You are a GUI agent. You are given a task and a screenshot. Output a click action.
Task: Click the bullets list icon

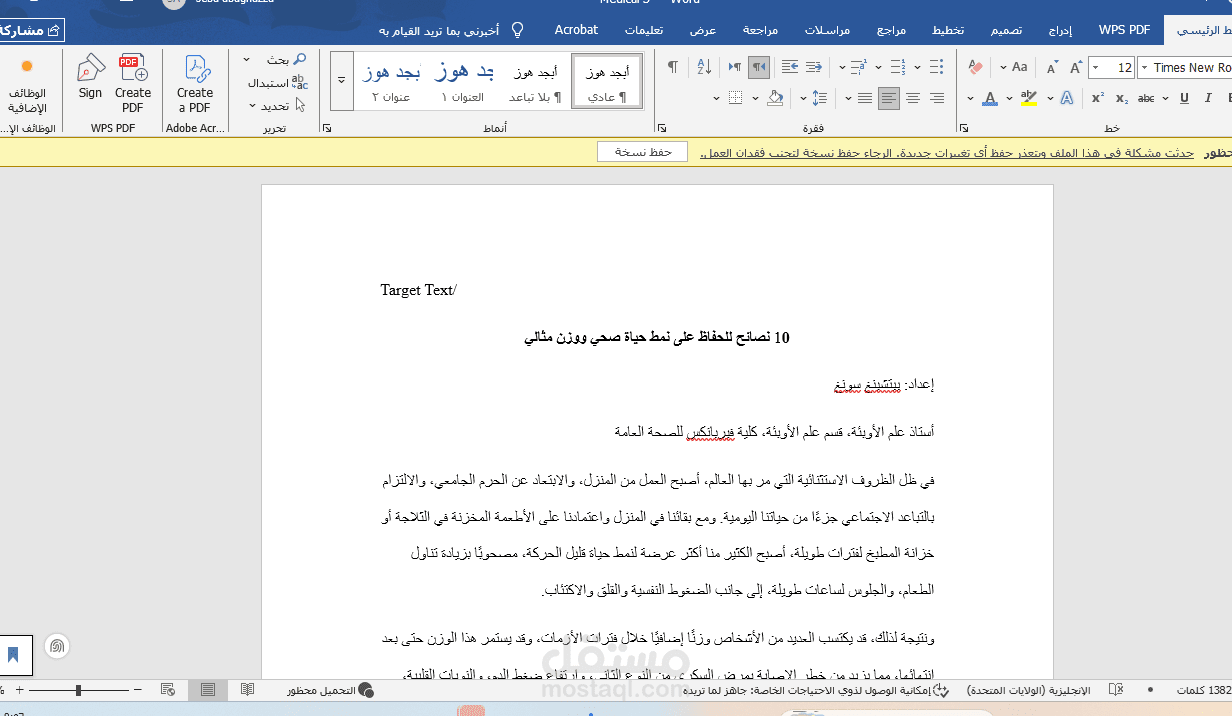[936, 67]
